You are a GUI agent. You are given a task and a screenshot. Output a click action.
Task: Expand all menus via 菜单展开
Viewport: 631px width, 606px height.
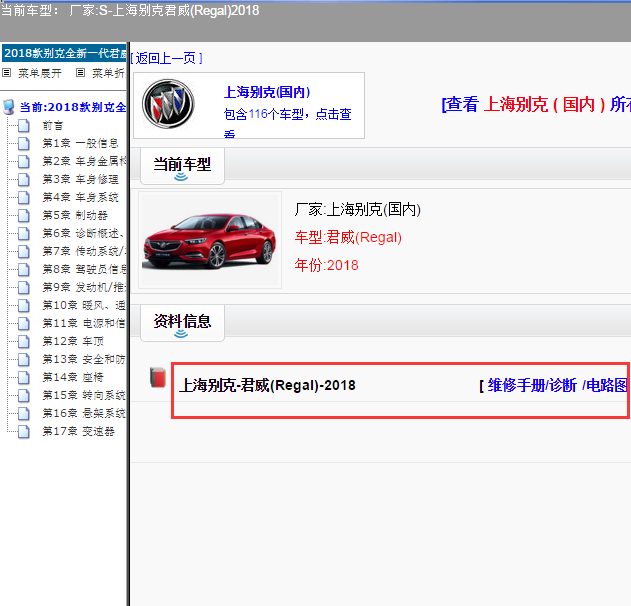click(39, 73)
